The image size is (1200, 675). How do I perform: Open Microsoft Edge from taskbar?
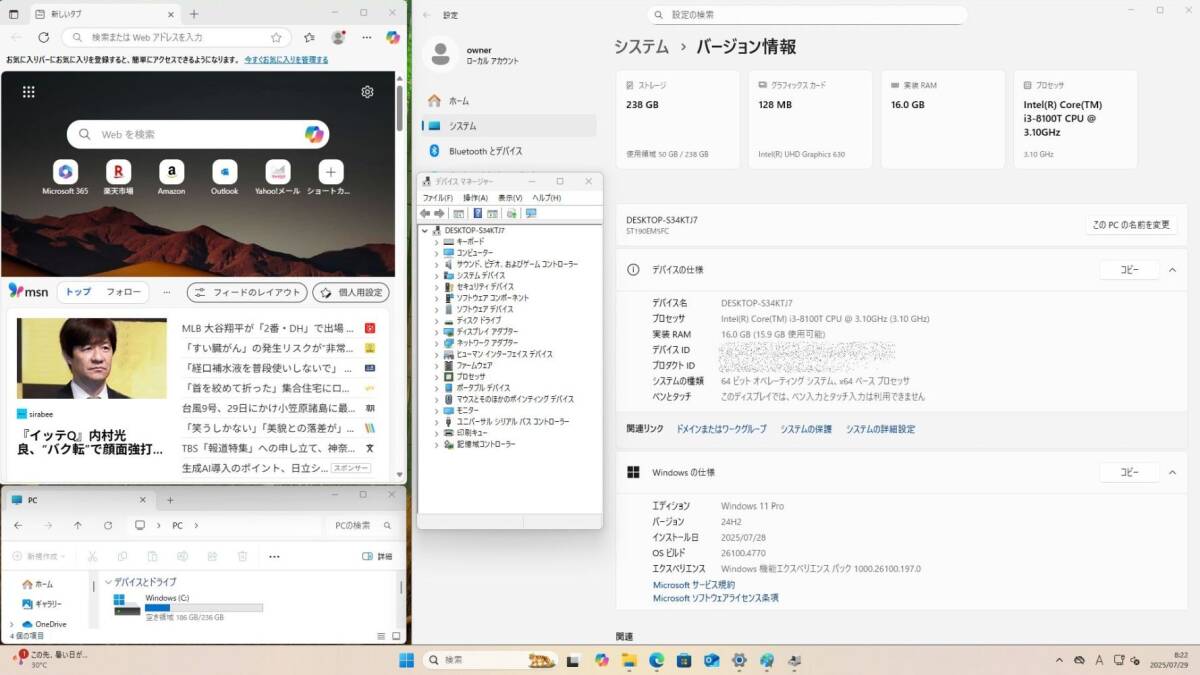point(657,660)
